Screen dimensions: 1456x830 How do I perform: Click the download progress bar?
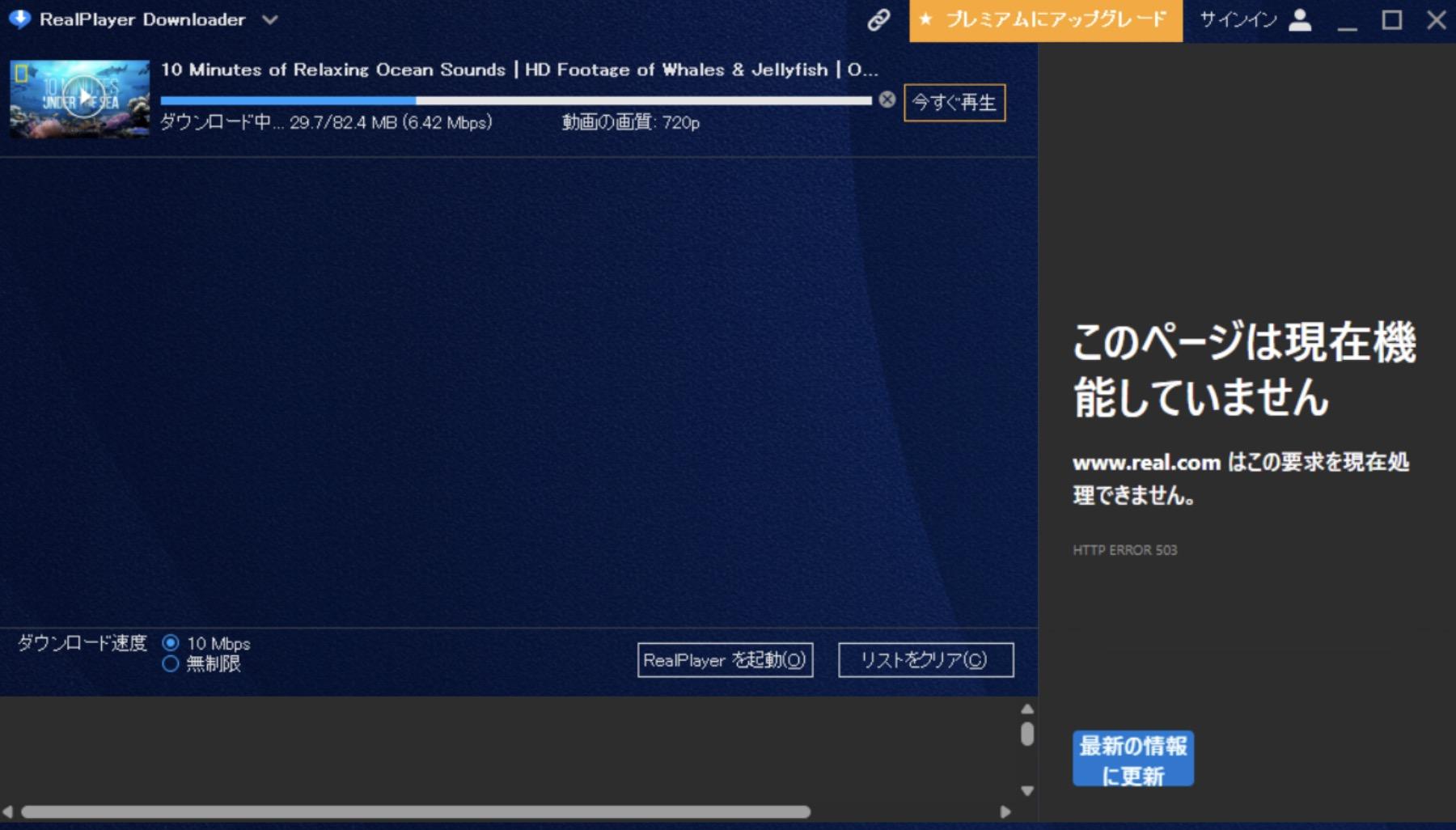[516, 100]
